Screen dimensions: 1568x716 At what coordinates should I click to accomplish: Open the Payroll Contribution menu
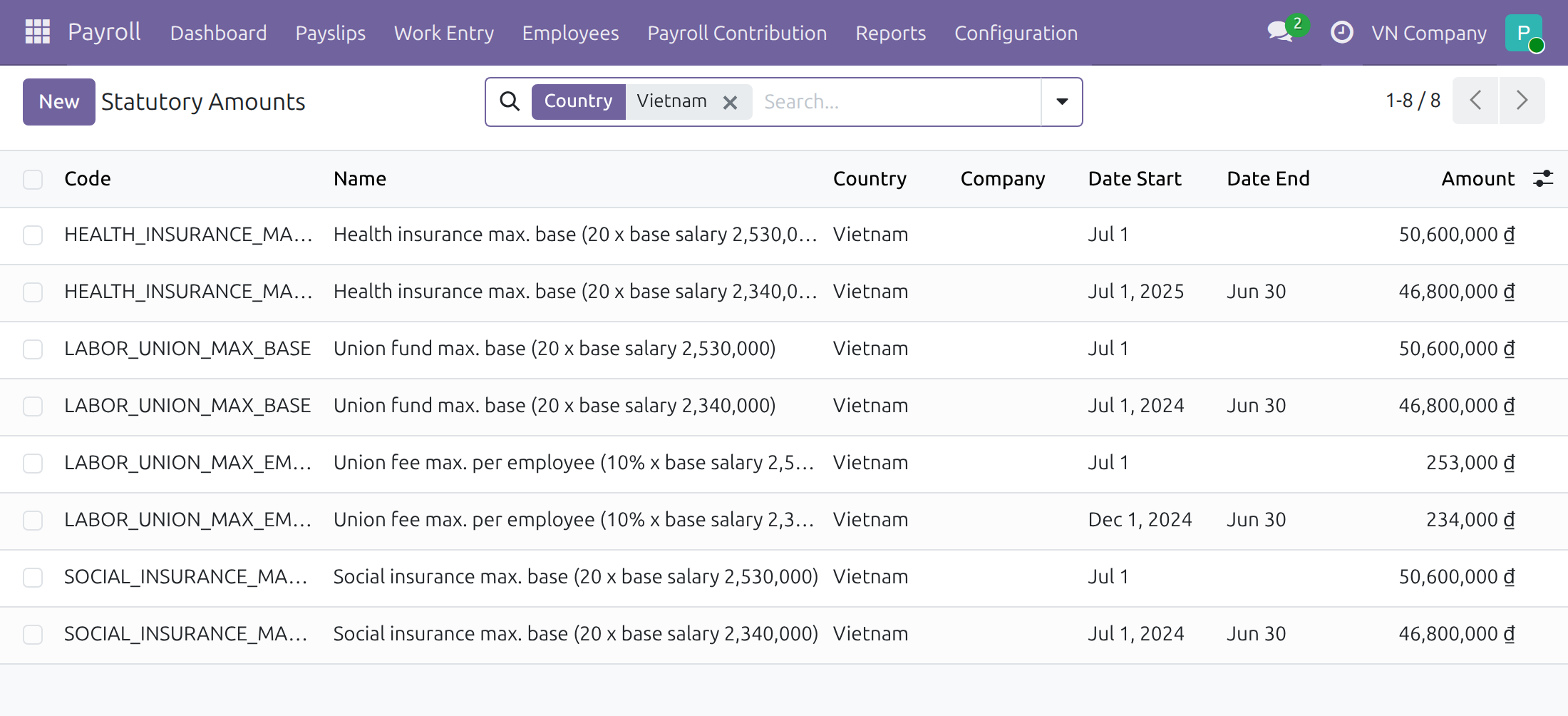pos(737,33)
